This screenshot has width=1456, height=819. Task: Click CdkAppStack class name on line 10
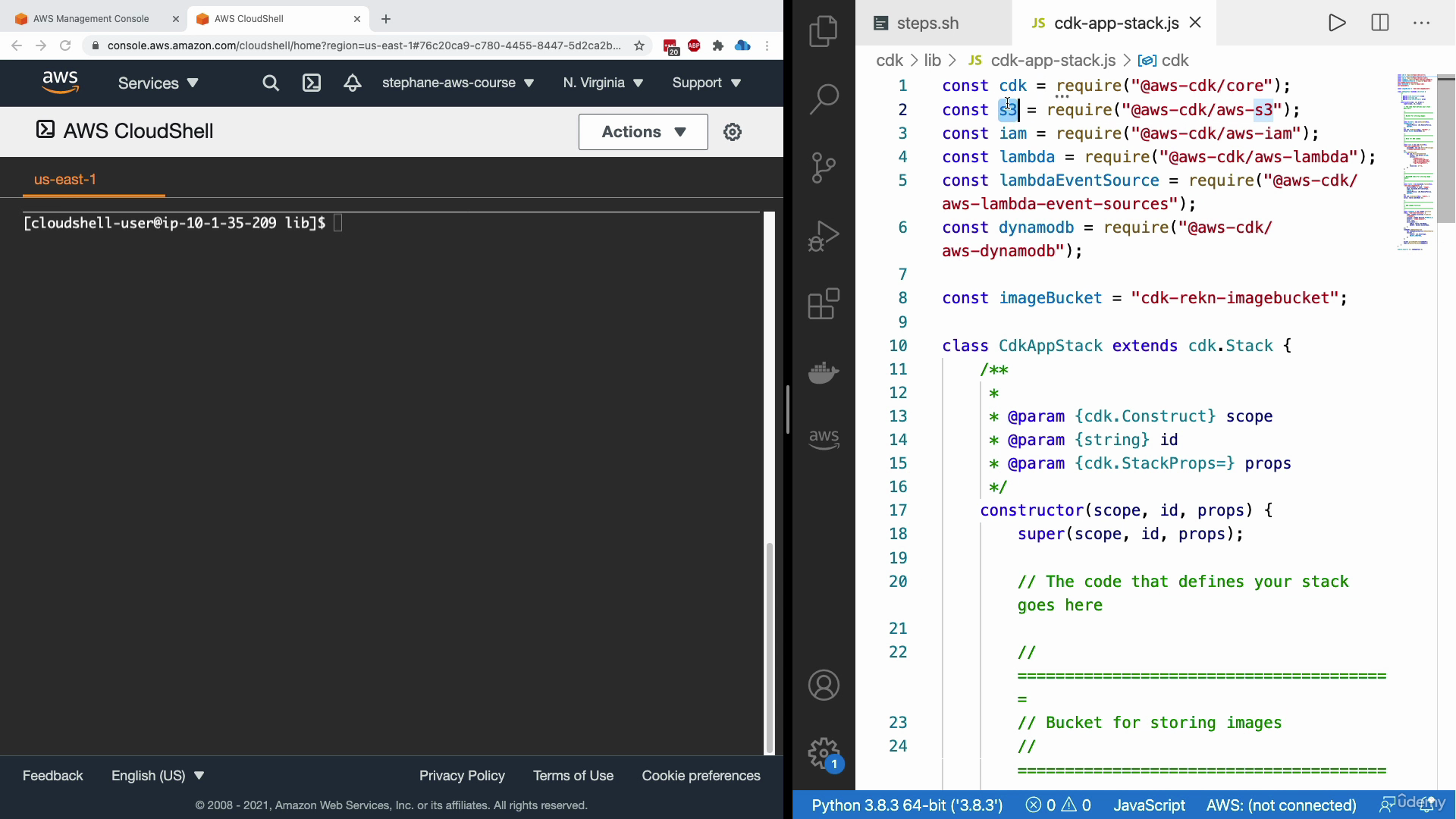tap(1050, 346)
